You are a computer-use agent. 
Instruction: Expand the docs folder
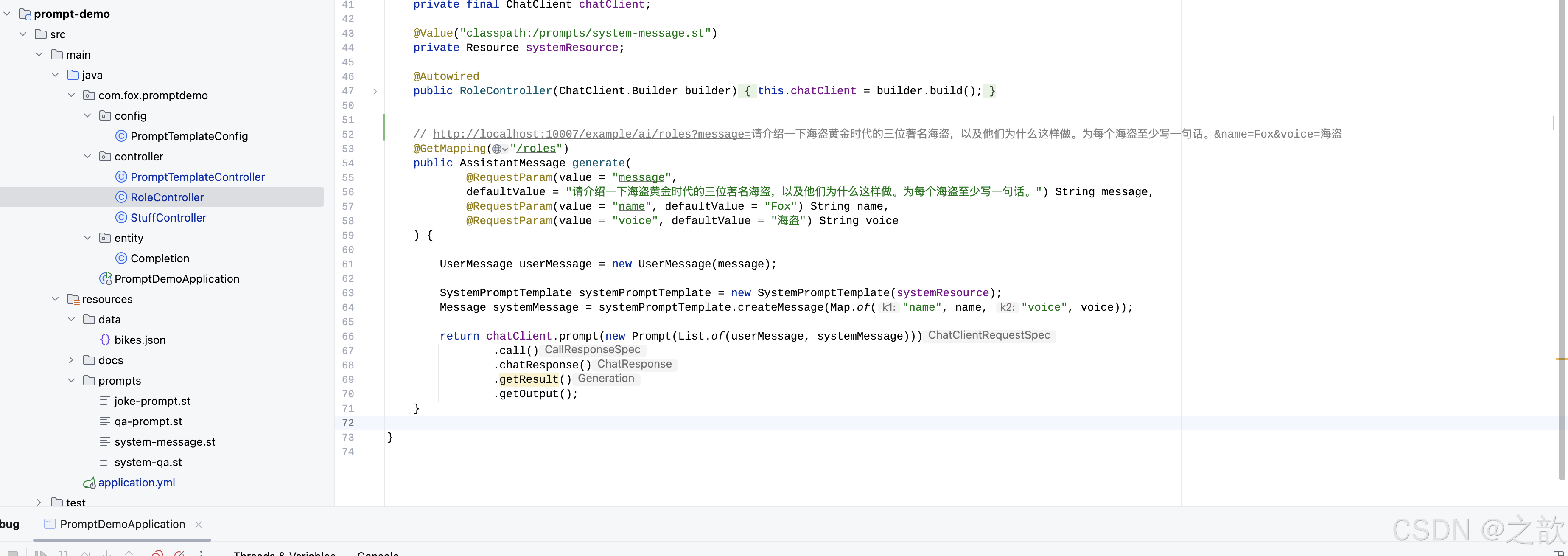(x=71, y=360)
